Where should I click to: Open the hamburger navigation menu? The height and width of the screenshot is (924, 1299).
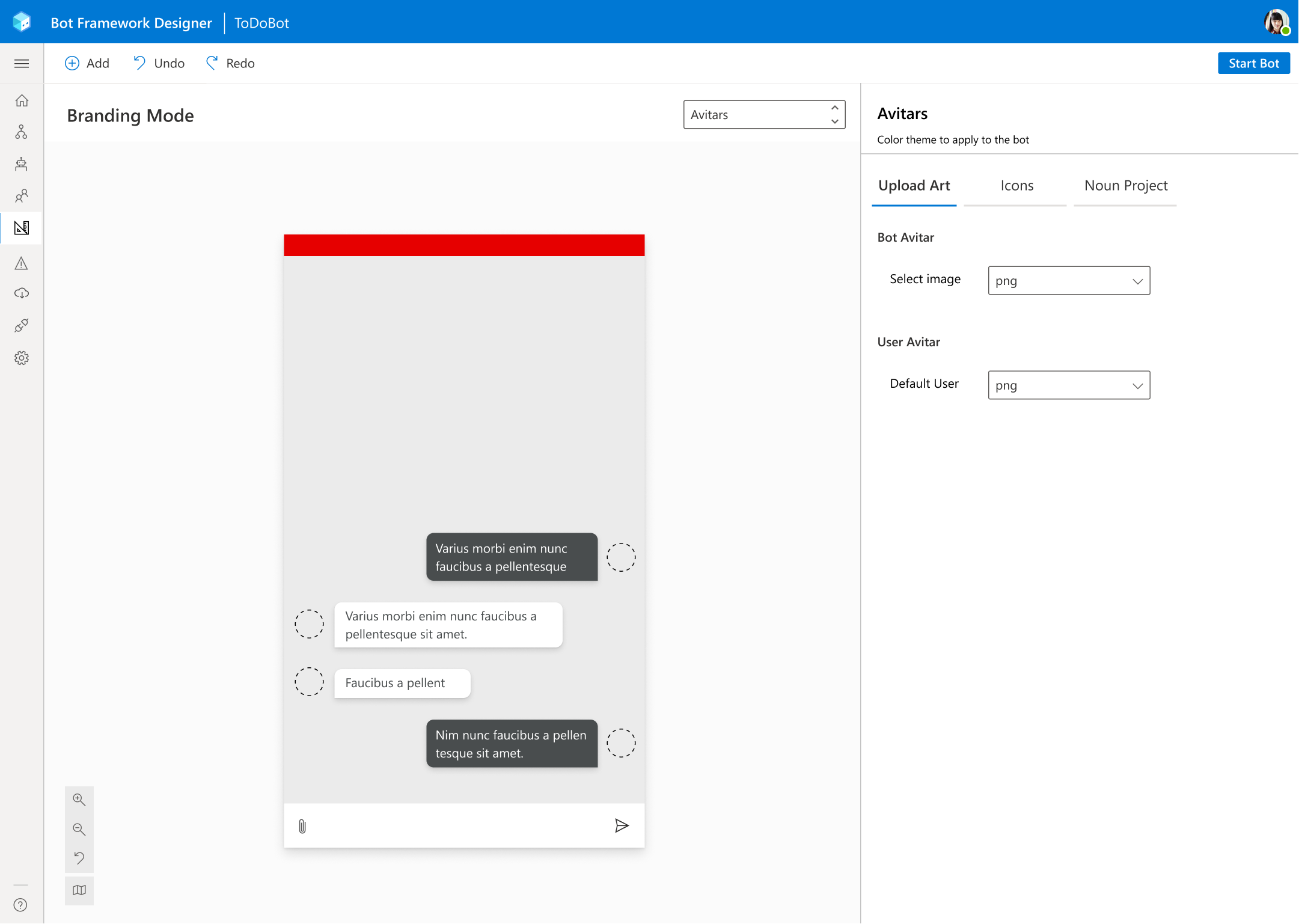point(22,64)
